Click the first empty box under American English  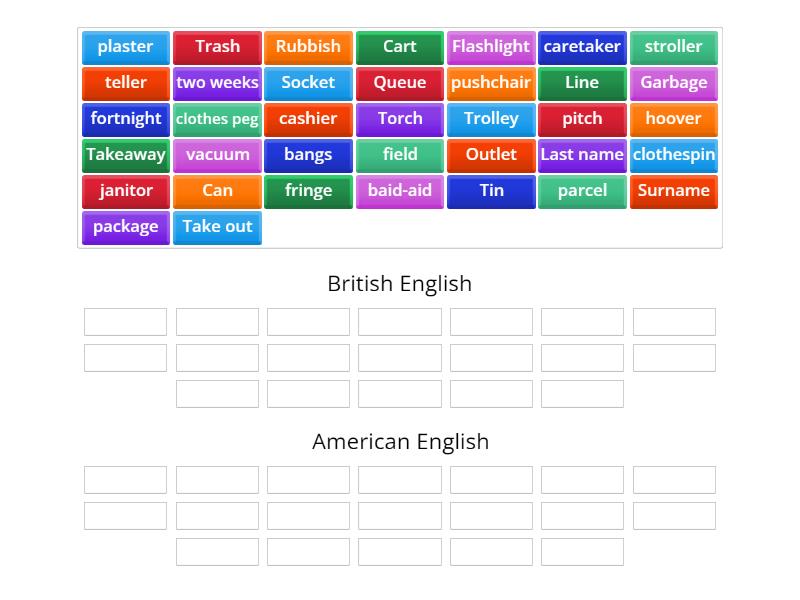pyautogui.click(x=125, y=479)
